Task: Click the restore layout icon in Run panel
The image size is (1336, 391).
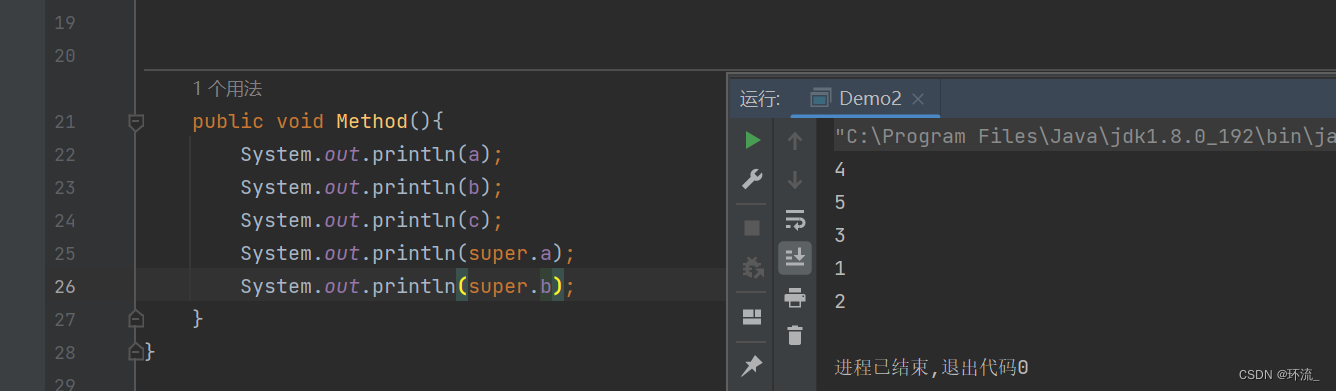Action: click(752, 317)
